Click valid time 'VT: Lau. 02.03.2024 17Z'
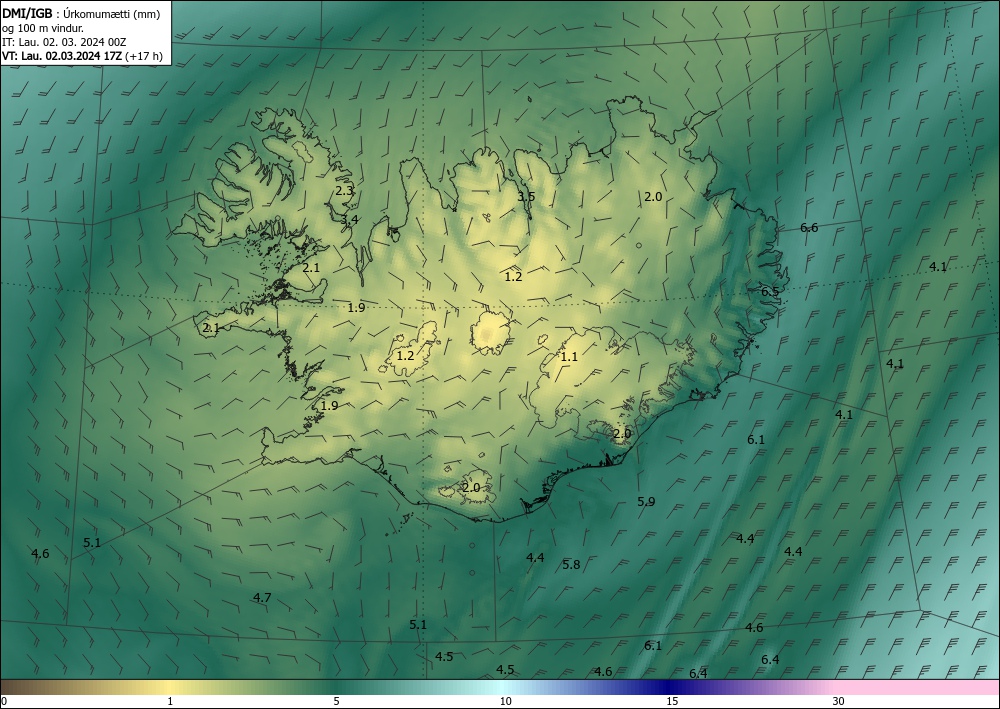 (62, 56)
